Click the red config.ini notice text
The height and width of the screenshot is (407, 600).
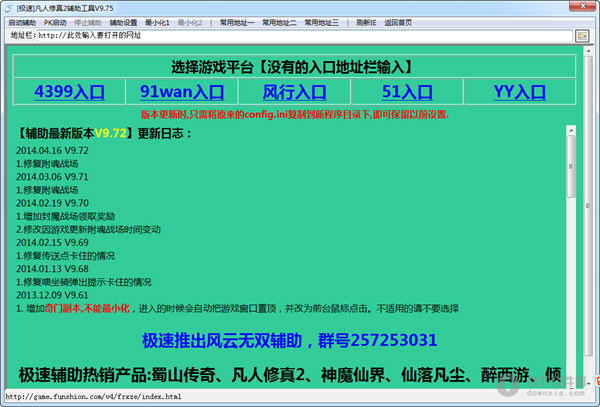click(295, 114)
